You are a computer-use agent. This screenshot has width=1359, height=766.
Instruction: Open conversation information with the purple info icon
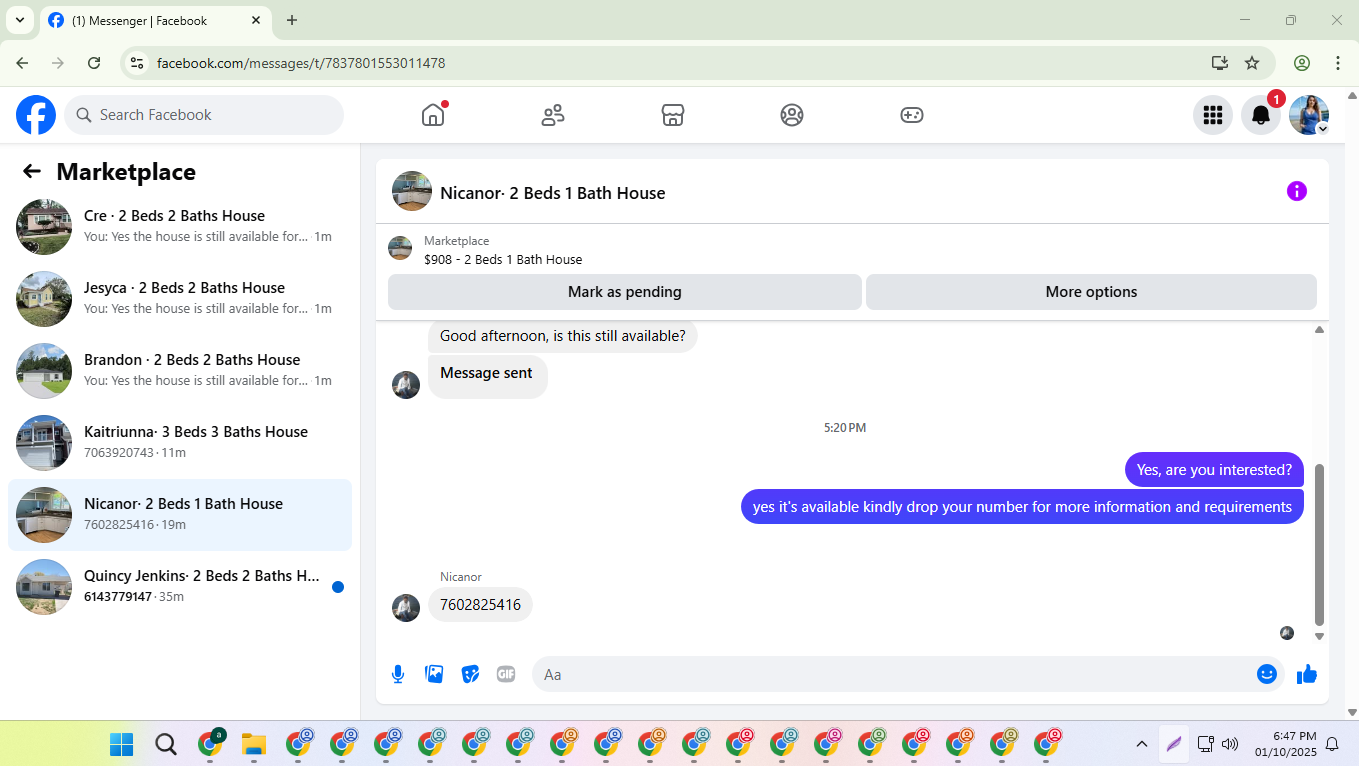point(1297,191)
